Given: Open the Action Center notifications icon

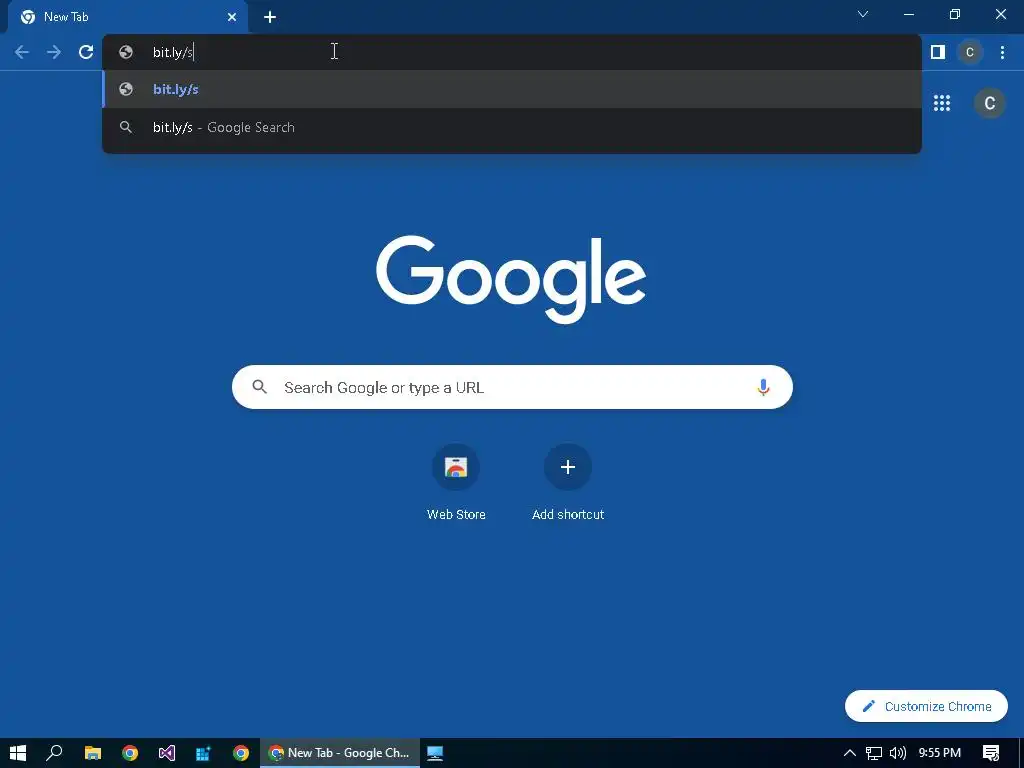Looking at the screenshot, I should click(991, 753).
